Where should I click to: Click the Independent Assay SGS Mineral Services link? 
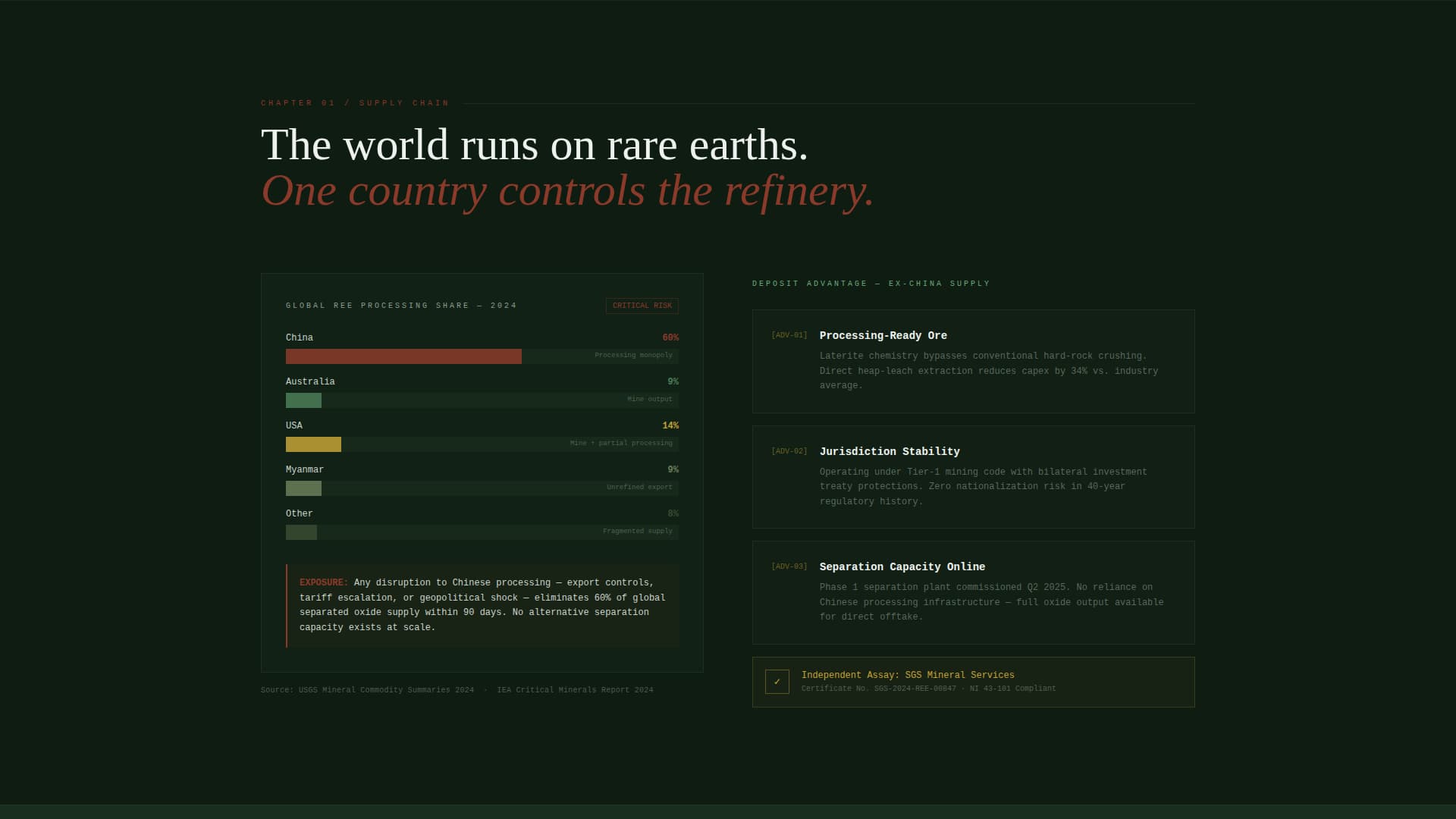pos(907,675)
